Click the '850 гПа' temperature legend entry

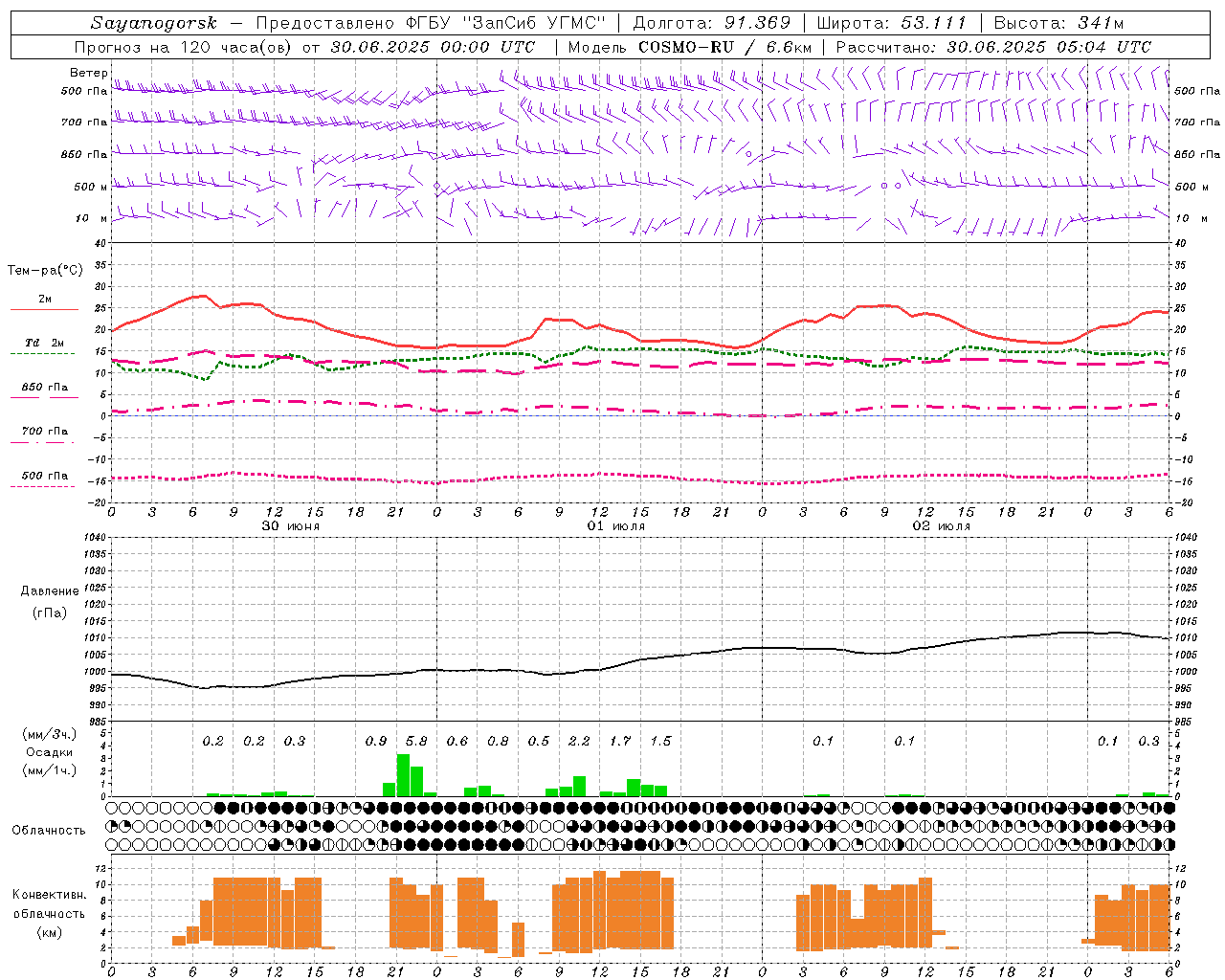point(44,388)
